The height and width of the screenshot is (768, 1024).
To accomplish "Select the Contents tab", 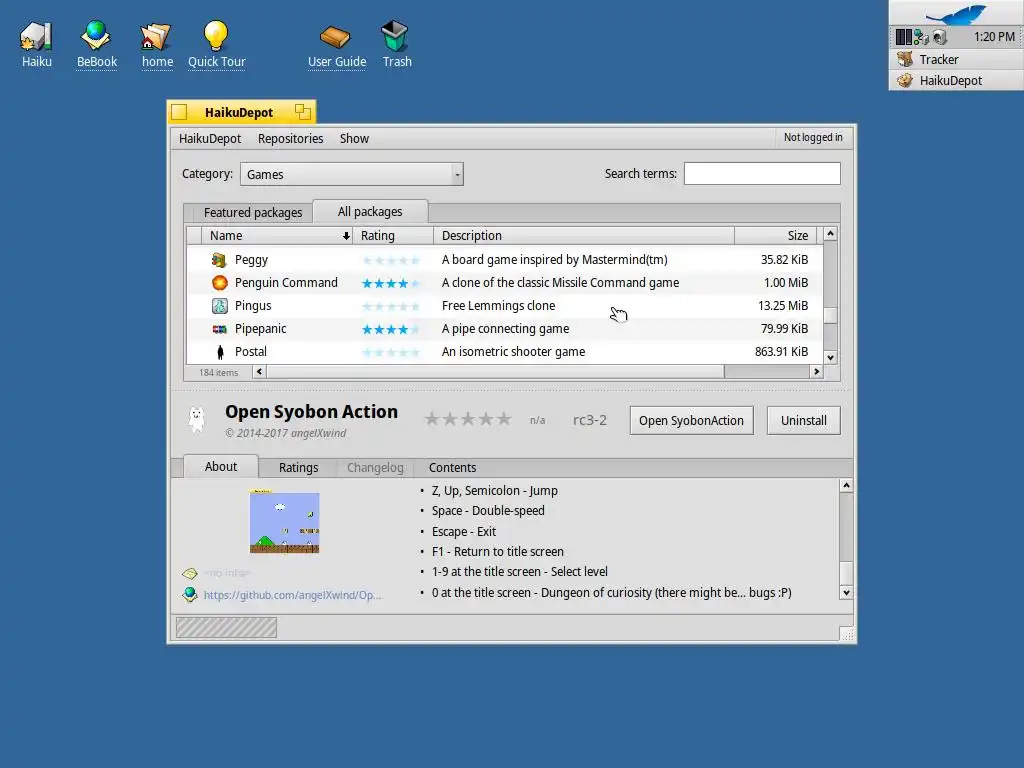I will (x=453, y=468).
